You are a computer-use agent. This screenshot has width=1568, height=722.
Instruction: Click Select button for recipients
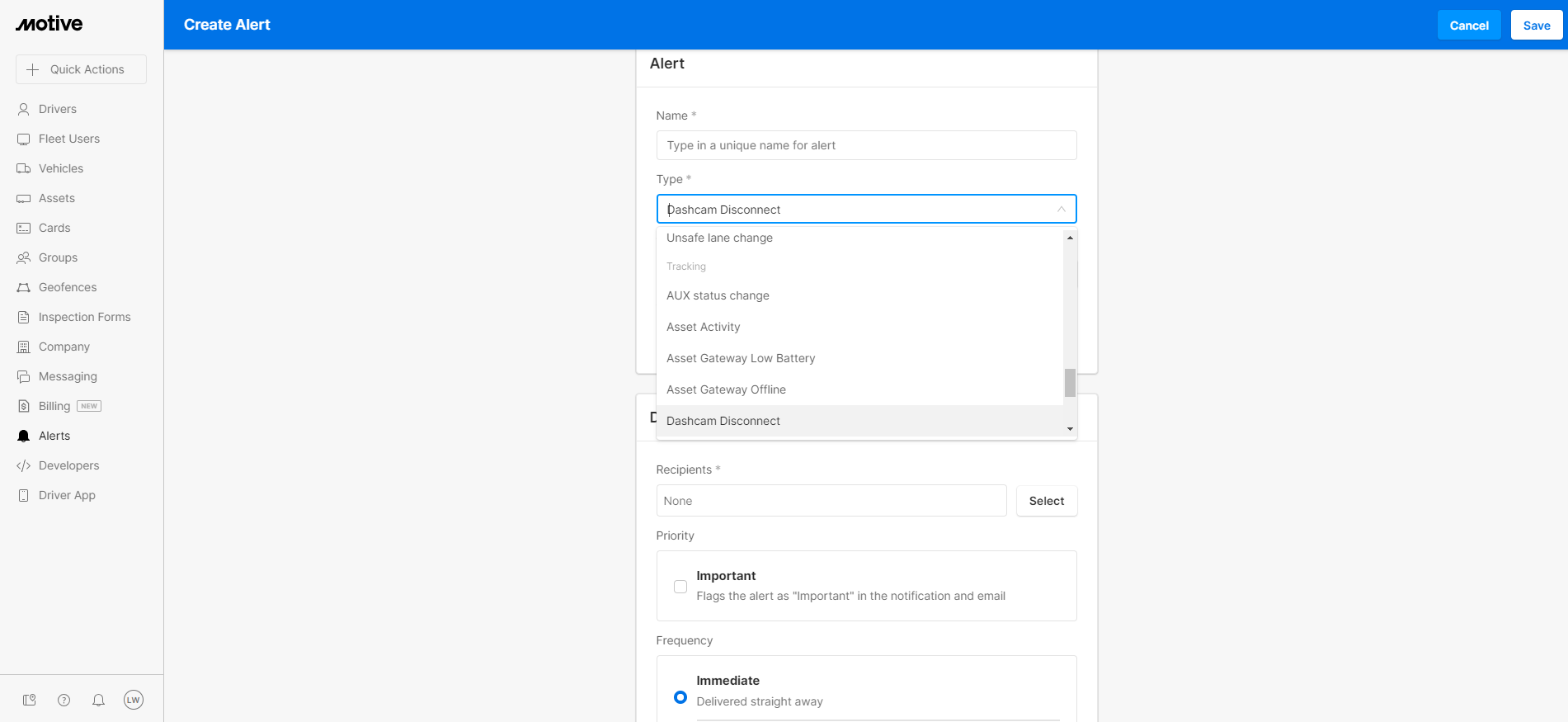pyautogui.click(x=1047, y=501)
